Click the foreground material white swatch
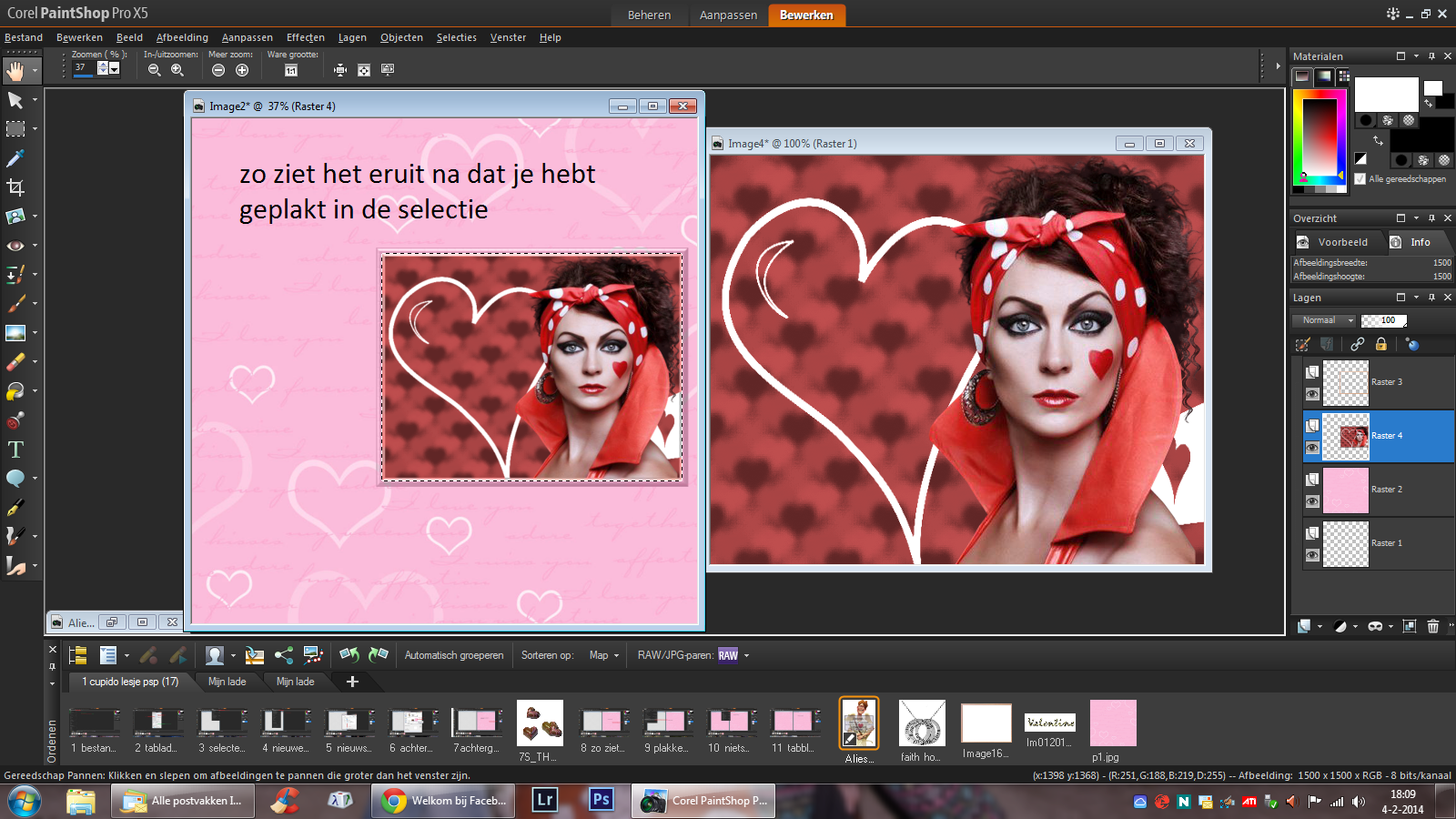The height and width of the screenshot is (819, 1456). [1386, 95]
